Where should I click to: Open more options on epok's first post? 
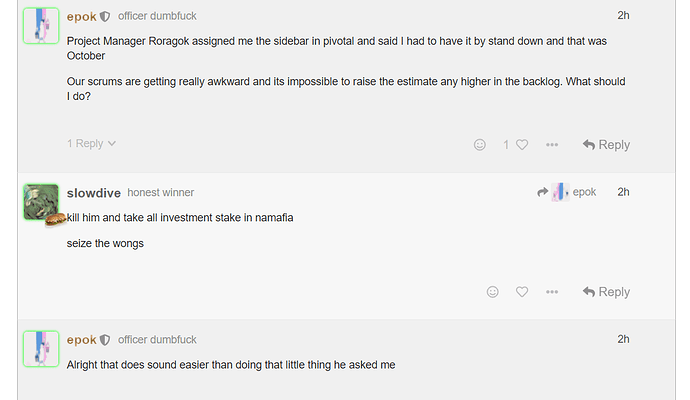(x=552, y=145)
